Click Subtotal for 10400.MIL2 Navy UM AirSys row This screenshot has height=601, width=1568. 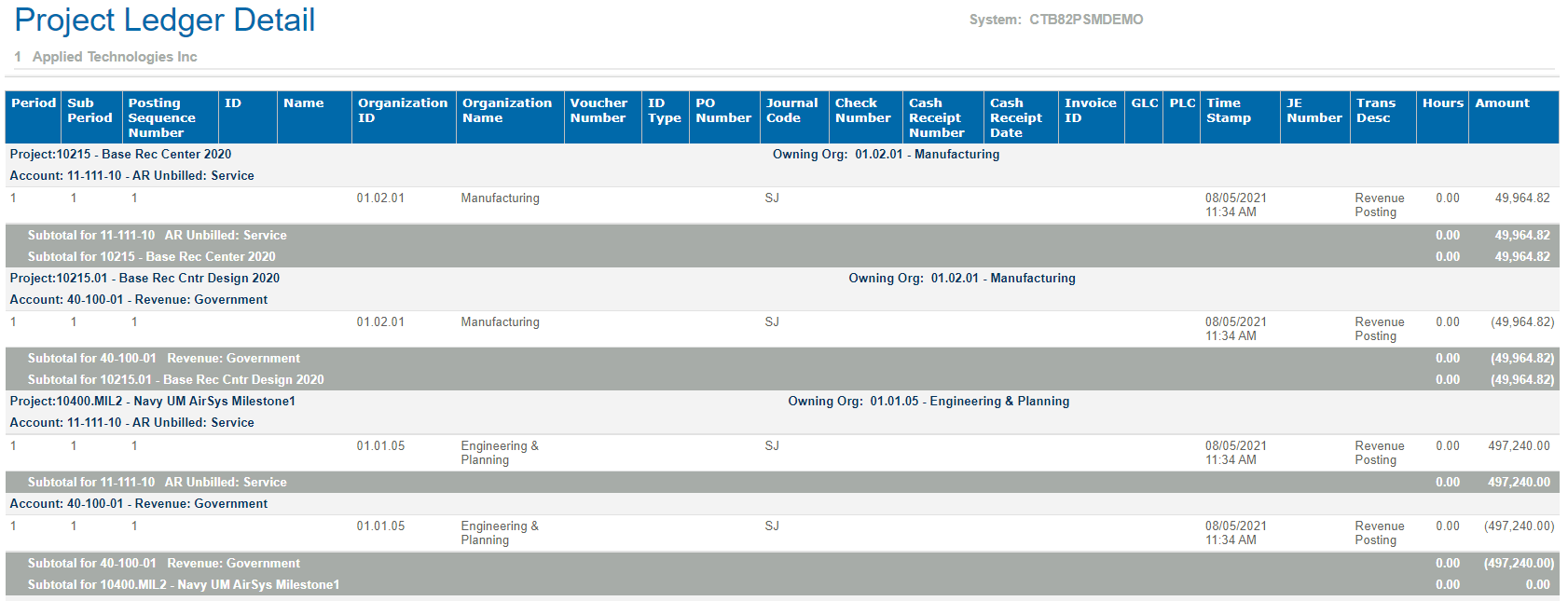point(184,585)
